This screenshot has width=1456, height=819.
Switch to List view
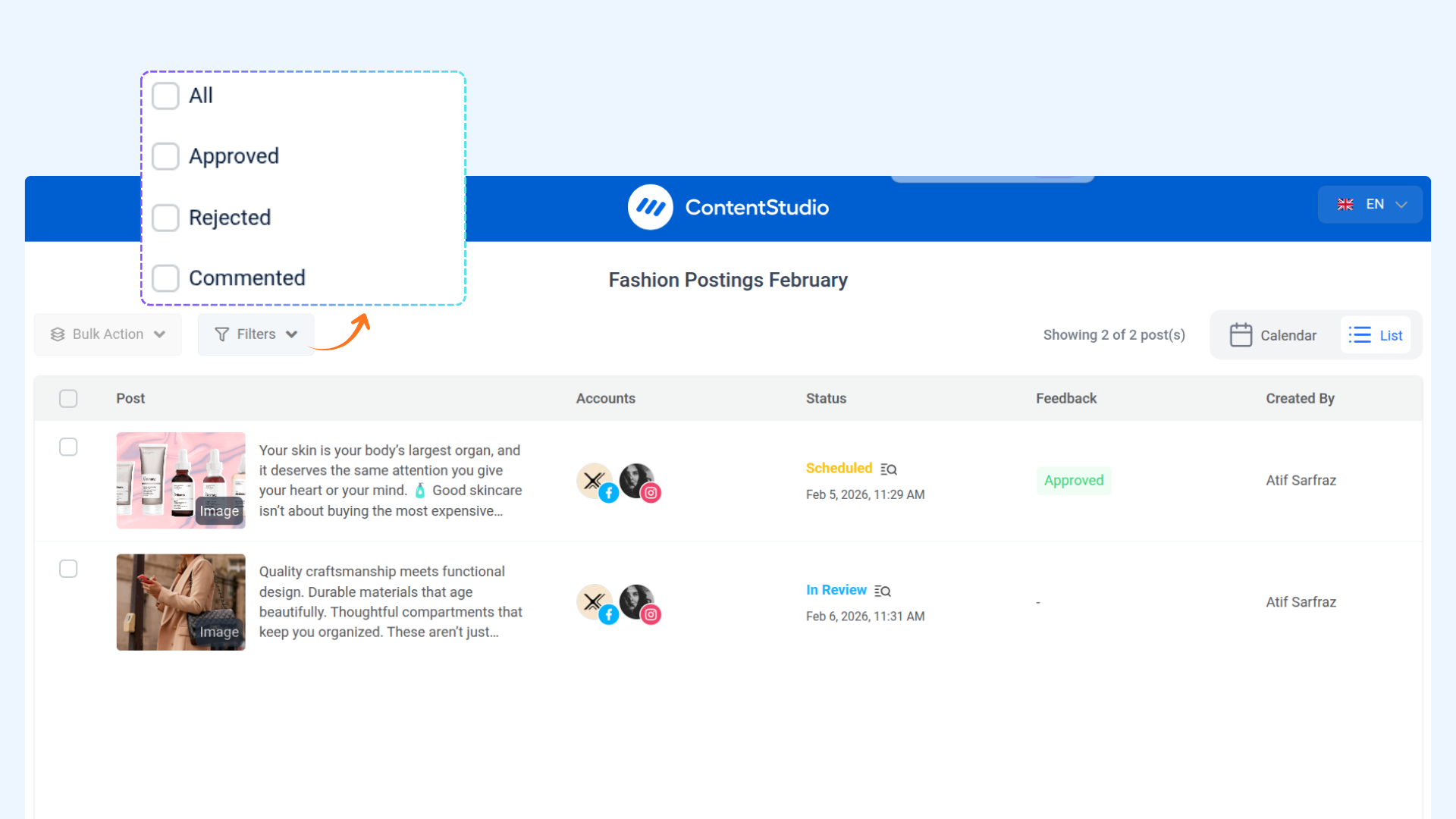[1376, 335]
